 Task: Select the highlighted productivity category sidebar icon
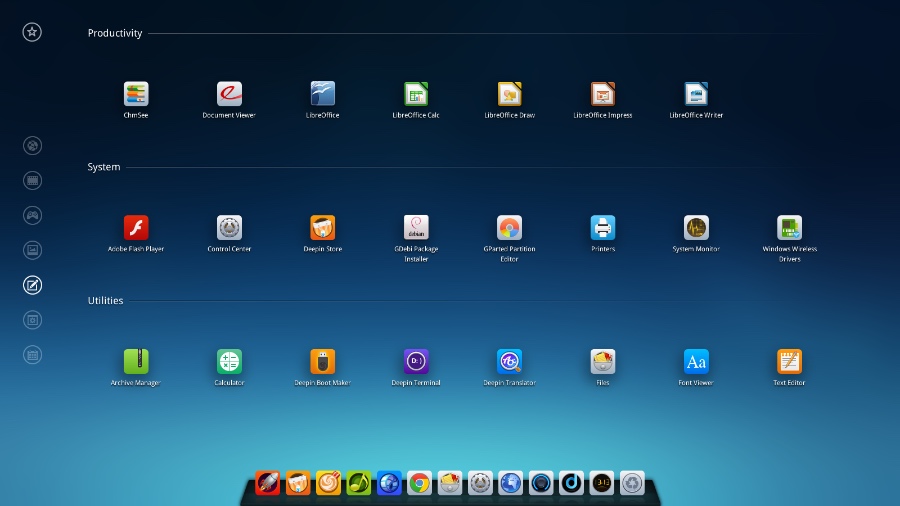(x=32, y=285)
